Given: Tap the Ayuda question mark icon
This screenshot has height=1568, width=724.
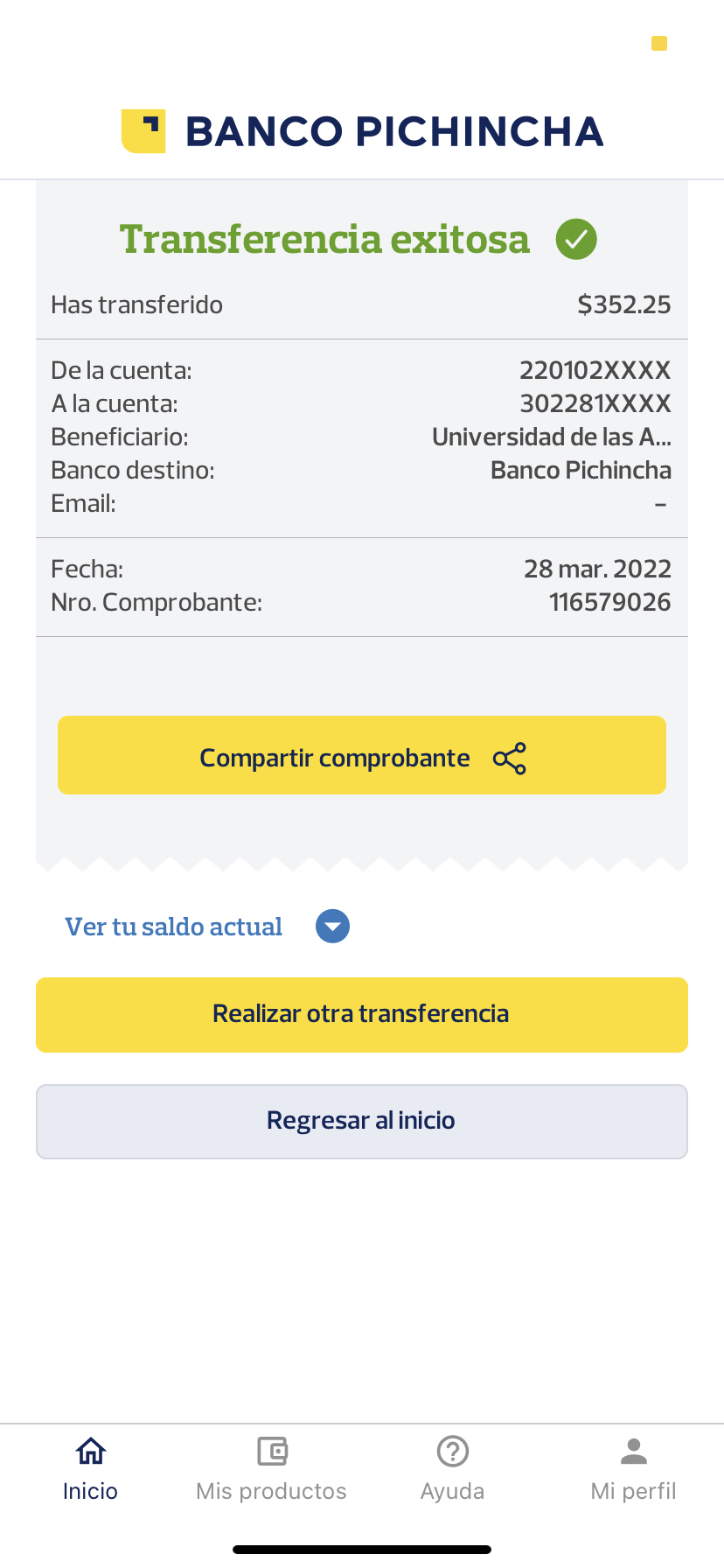Looking at the screenshot, I should click(453, 1451).
